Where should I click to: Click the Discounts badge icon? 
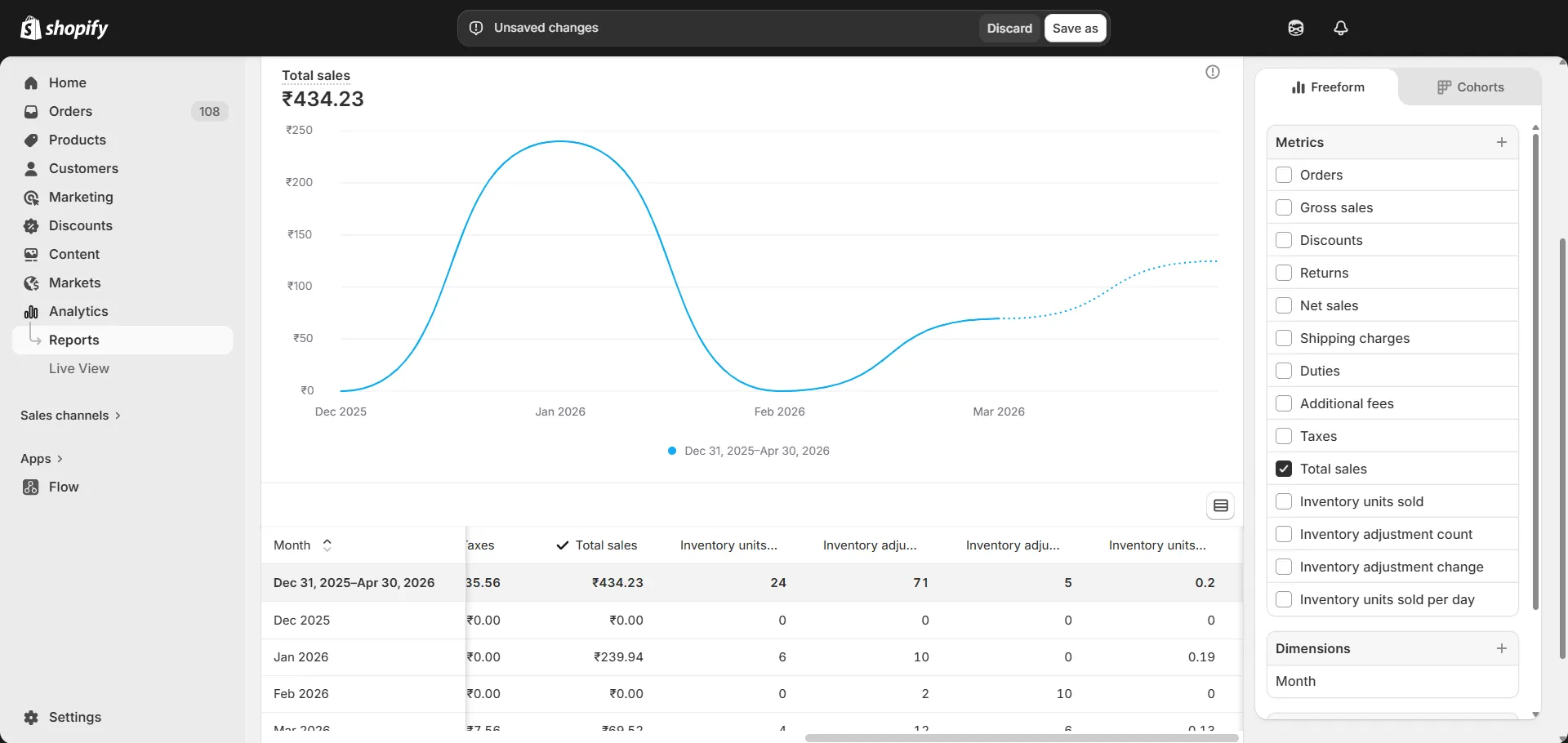coord(31,225)
